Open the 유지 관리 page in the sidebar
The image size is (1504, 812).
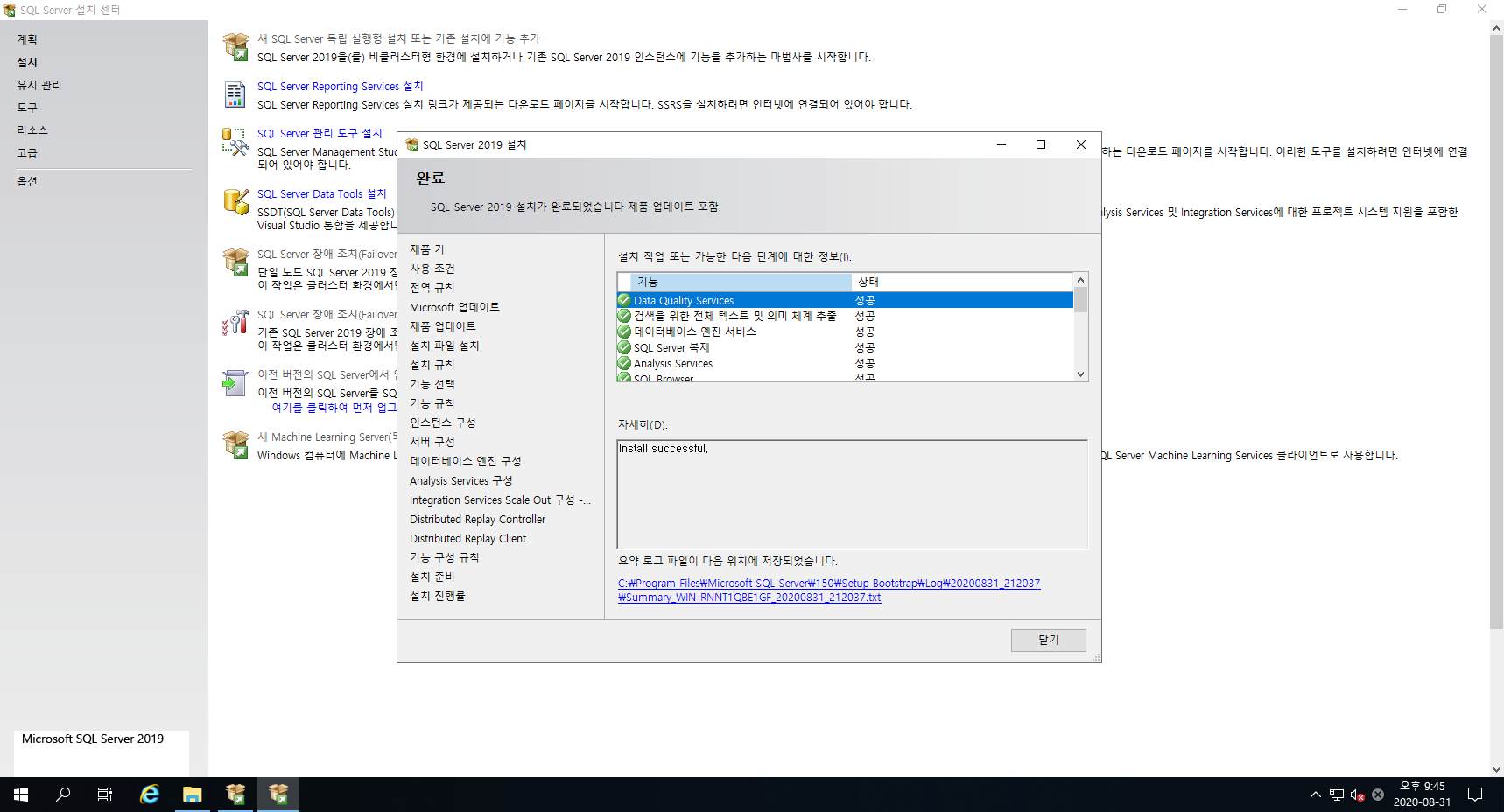pyautogui.click(x=39, y=85)
